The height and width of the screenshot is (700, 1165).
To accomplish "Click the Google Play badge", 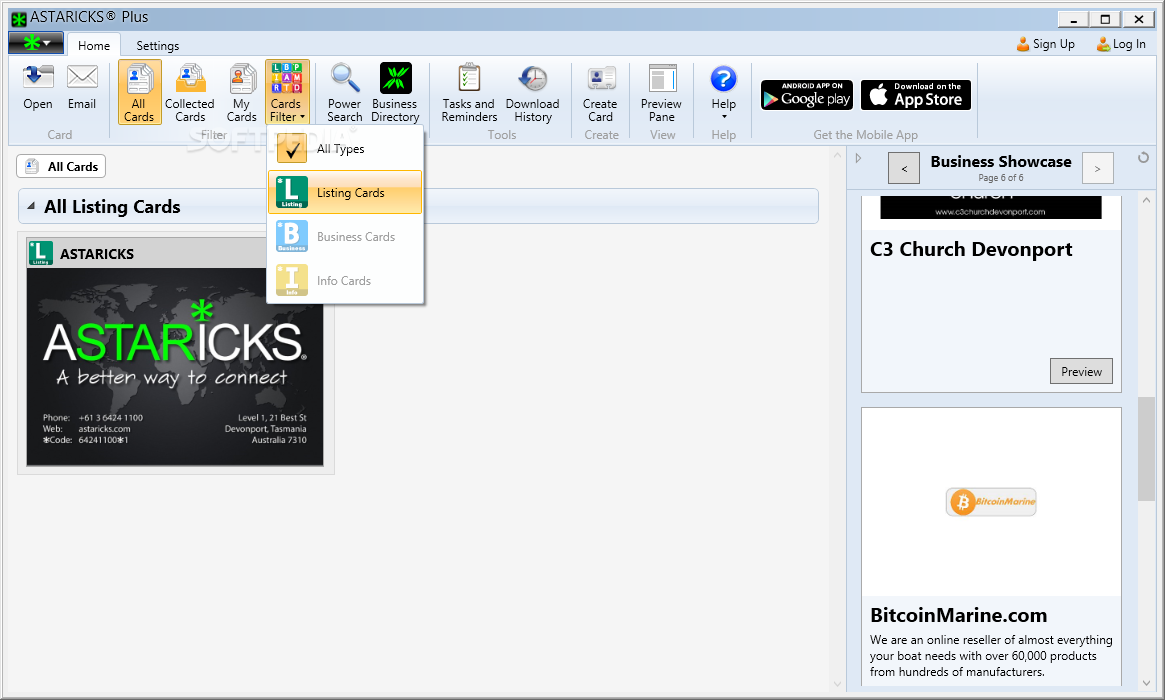I will pos(807,95).
